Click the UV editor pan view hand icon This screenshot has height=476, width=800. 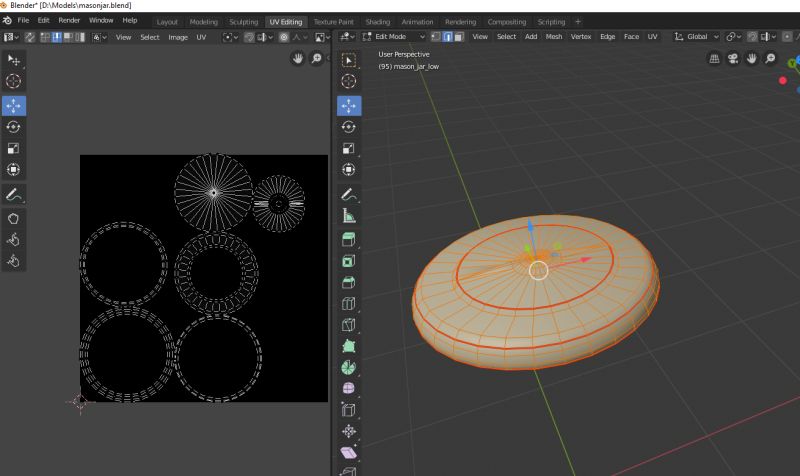coord(298,58)
